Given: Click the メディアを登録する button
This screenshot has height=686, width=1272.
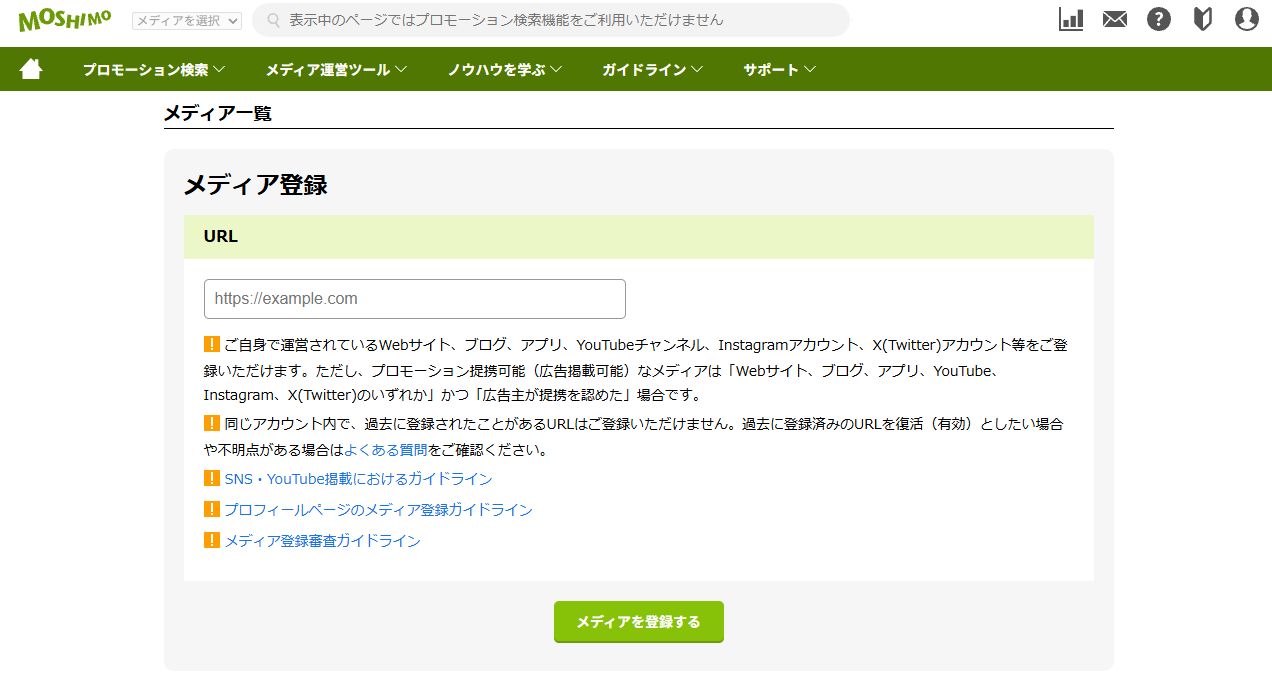Looking at the screenshot, I should [x=639, y=622].
